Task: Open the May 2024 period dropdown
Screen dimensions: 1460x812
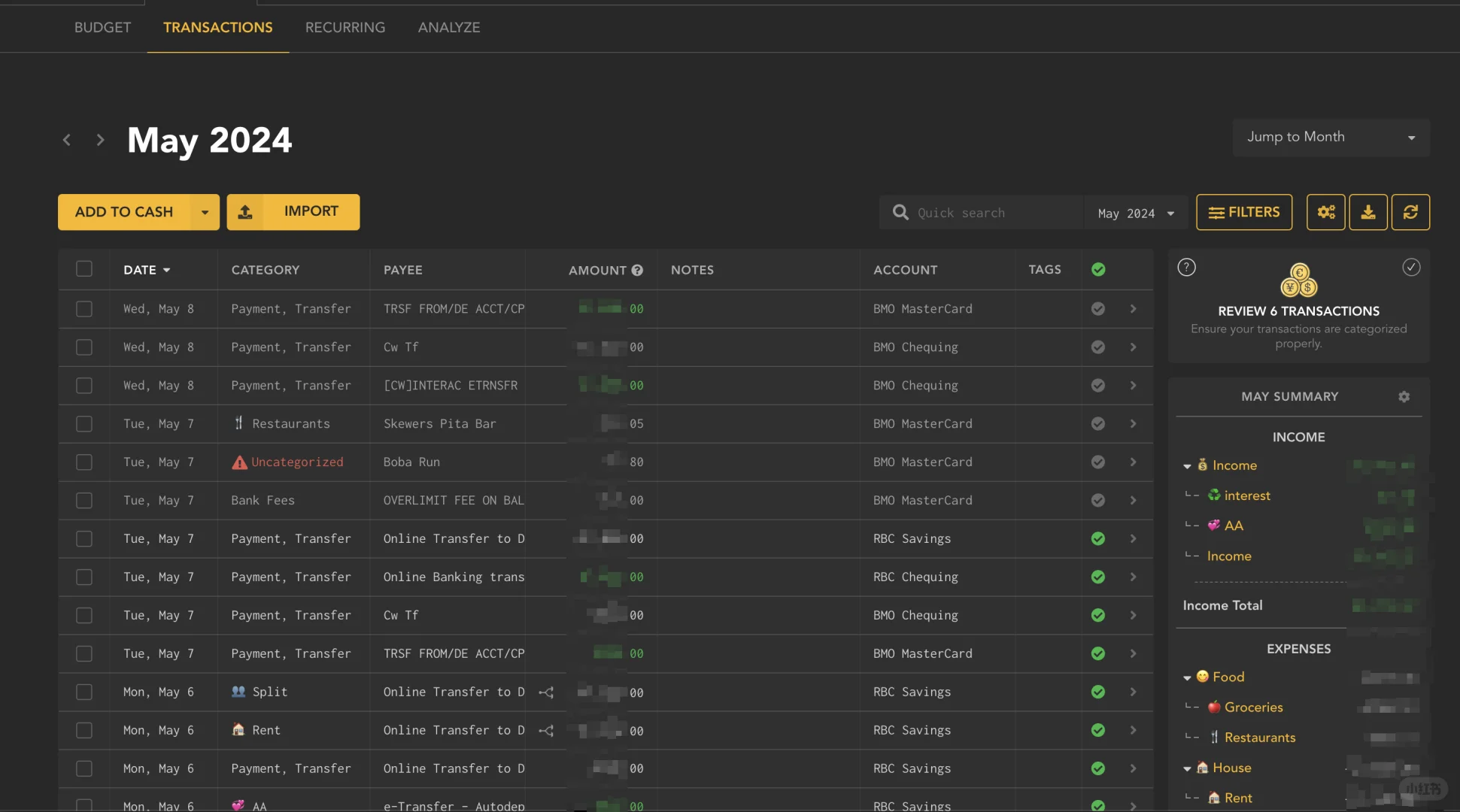Action: click(1136, 214)
